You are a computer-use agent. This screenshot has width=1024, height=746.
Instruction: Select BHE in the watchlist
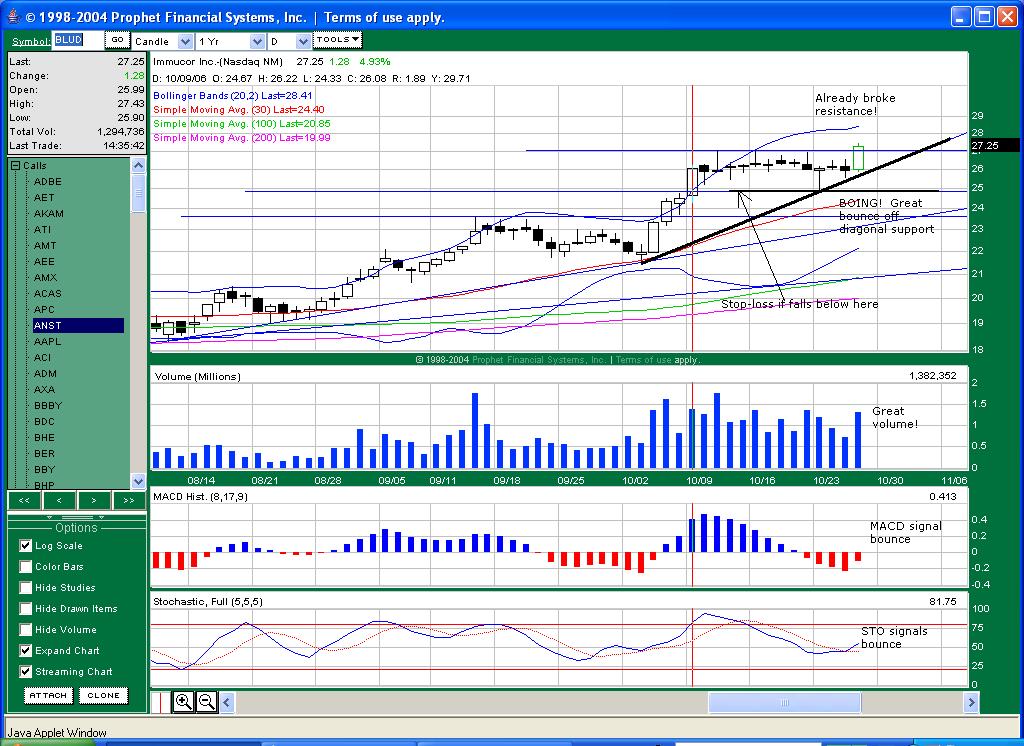tap(44, 438)
